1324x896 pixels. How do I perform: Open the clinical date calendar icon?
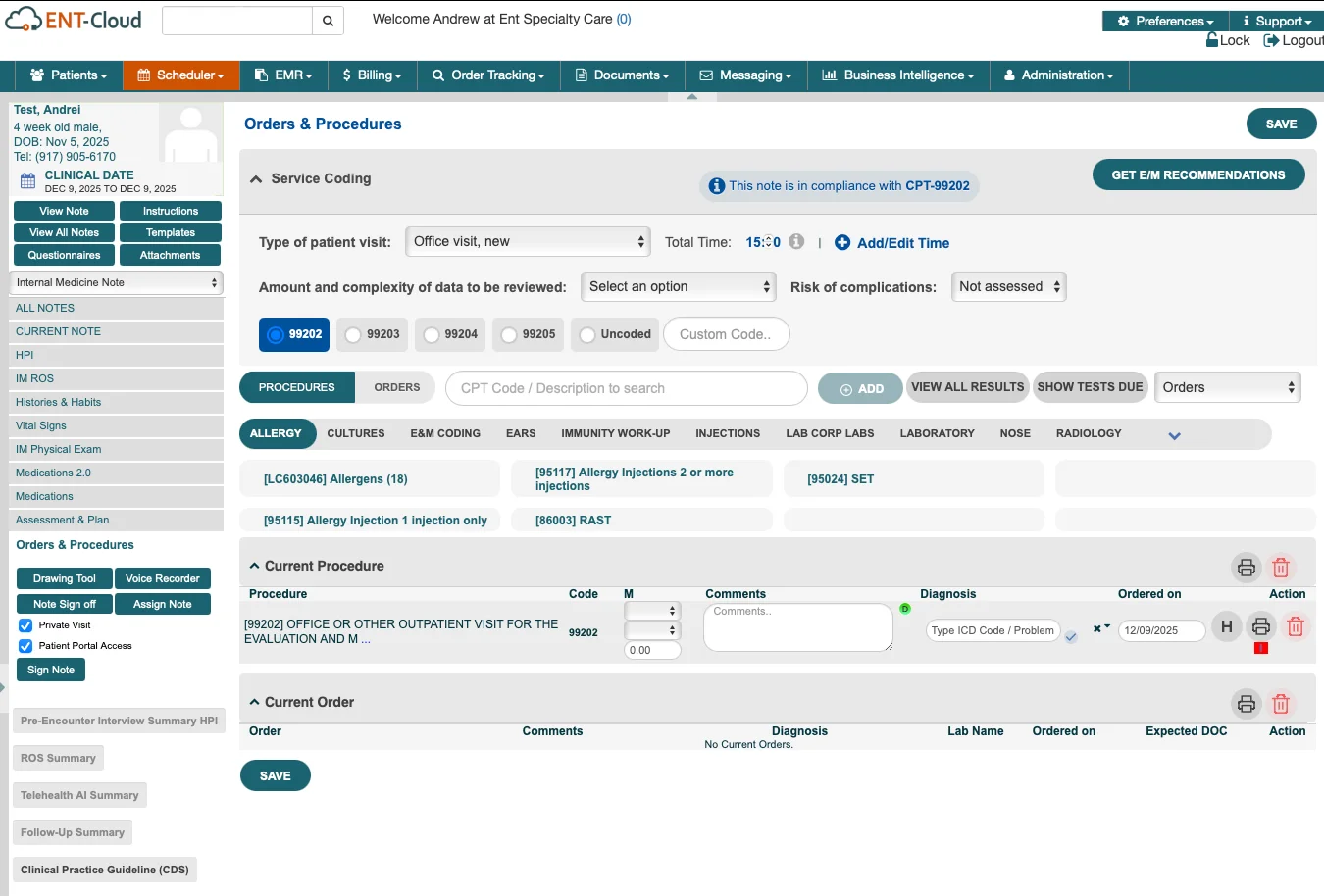pos(27,180)
